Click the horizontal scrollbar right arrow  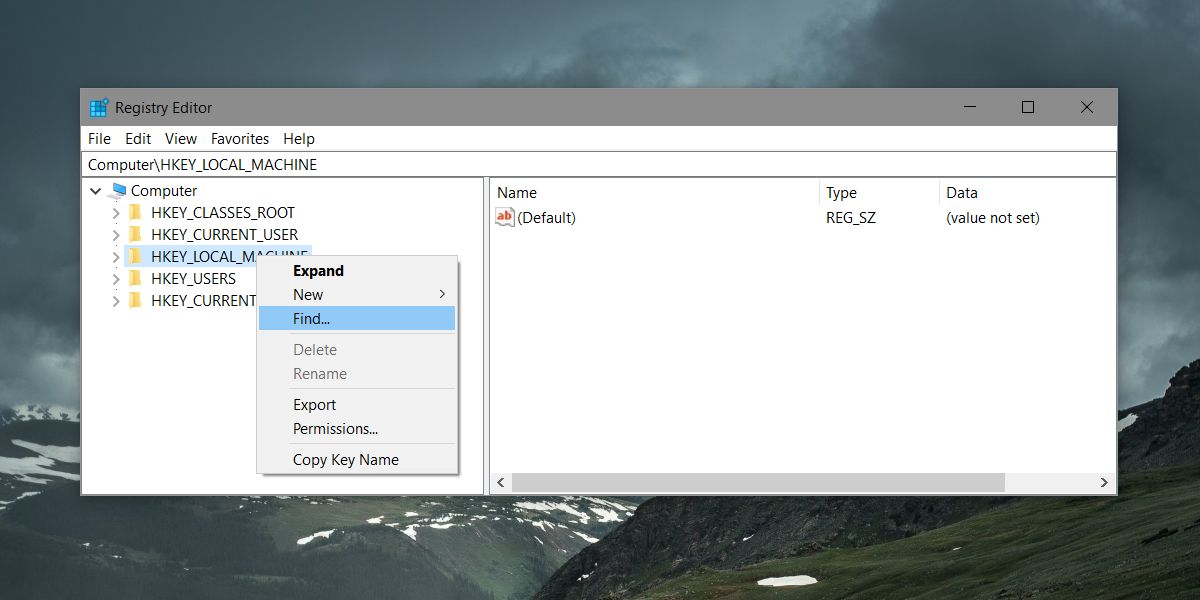1104,482
